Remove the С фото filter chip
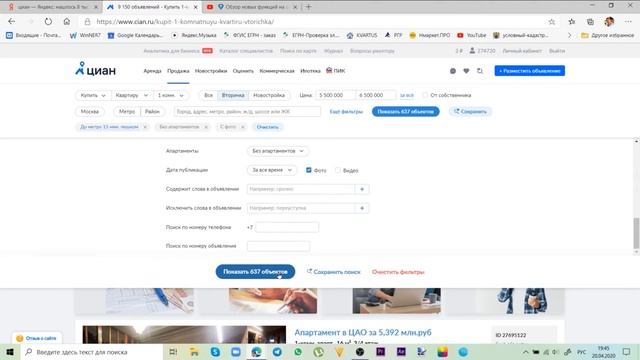Screen dimensions: 640x360 click(242, 127)
